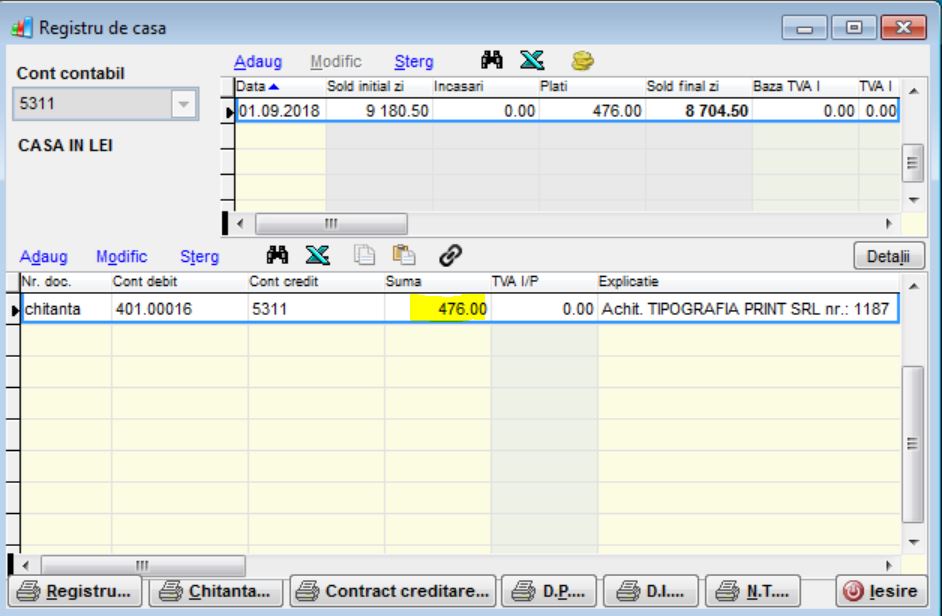Click upper grid scroll up arrow
This screenshot has width=942, height=616.
click(x=913, y=91)
